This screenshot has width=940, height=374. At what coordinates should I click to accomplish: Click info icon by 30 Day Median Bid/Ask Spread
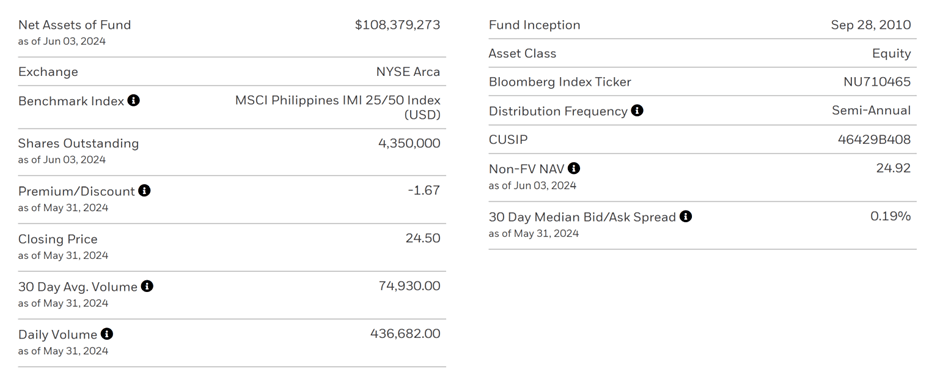click(x=686, y=216)
